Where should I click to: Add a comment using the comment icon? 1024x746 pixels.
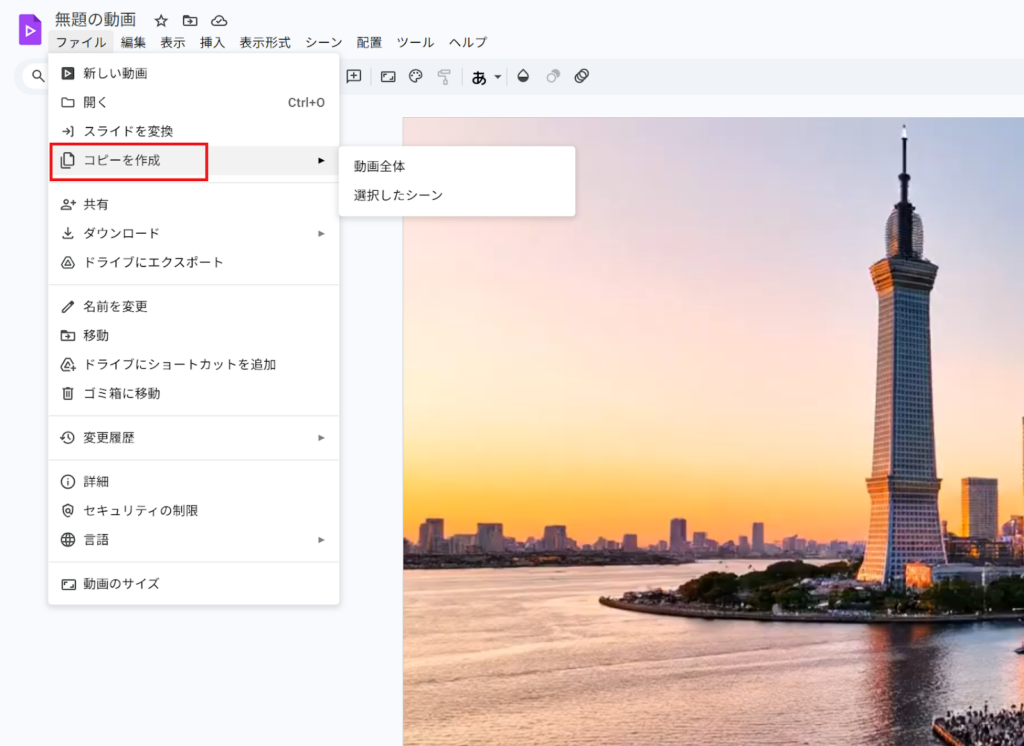tap(353, 76)
